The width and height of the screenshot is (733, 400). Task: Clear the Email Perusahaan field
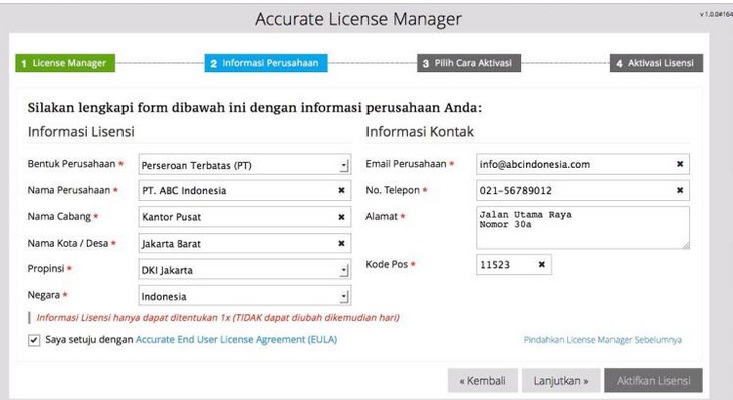[x=680, y=164]
